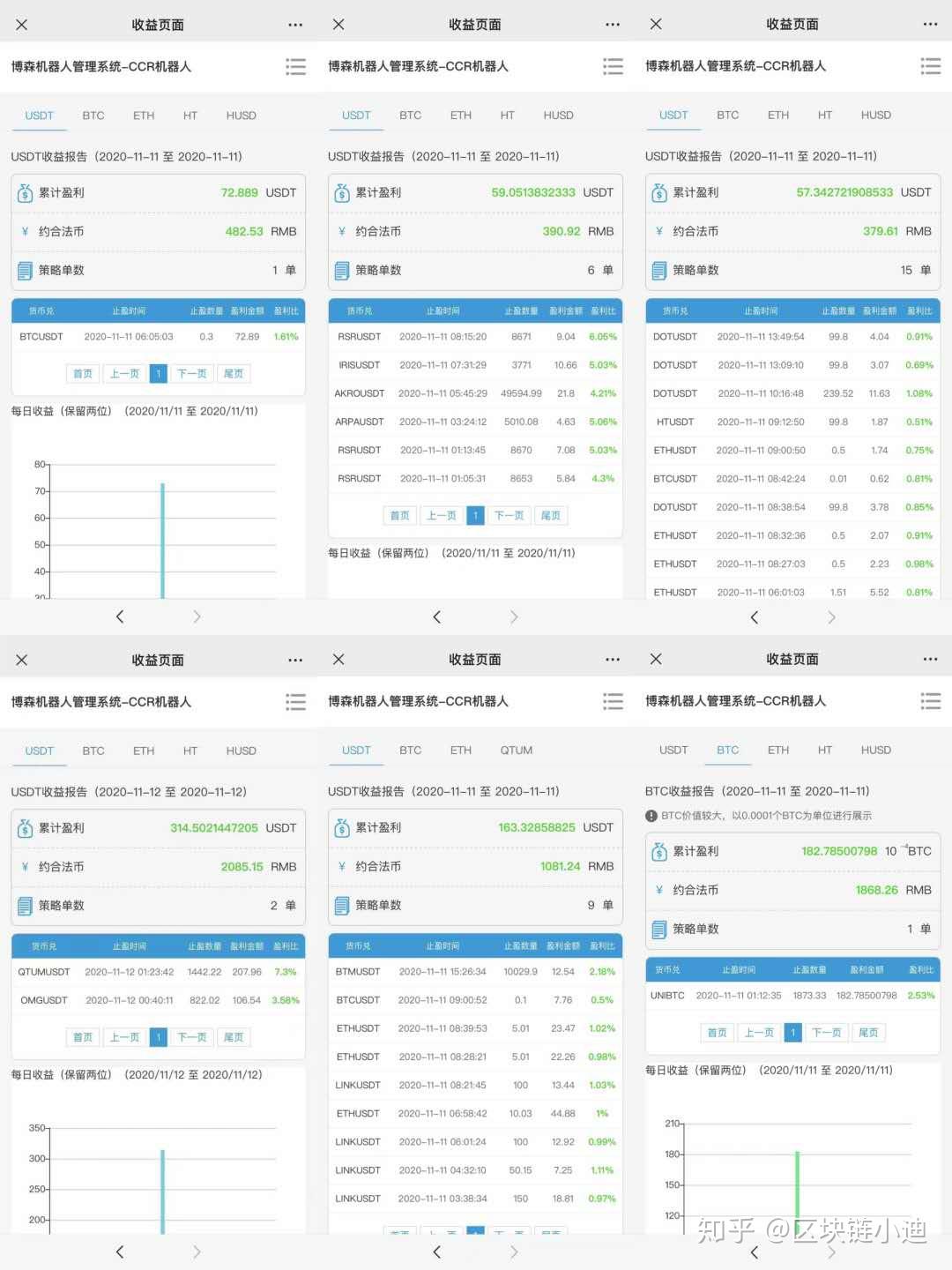Click yen icon beside 2085.15 RMB
The width and height of the screenshot is (952, 1270).
(x=26, y=867)
